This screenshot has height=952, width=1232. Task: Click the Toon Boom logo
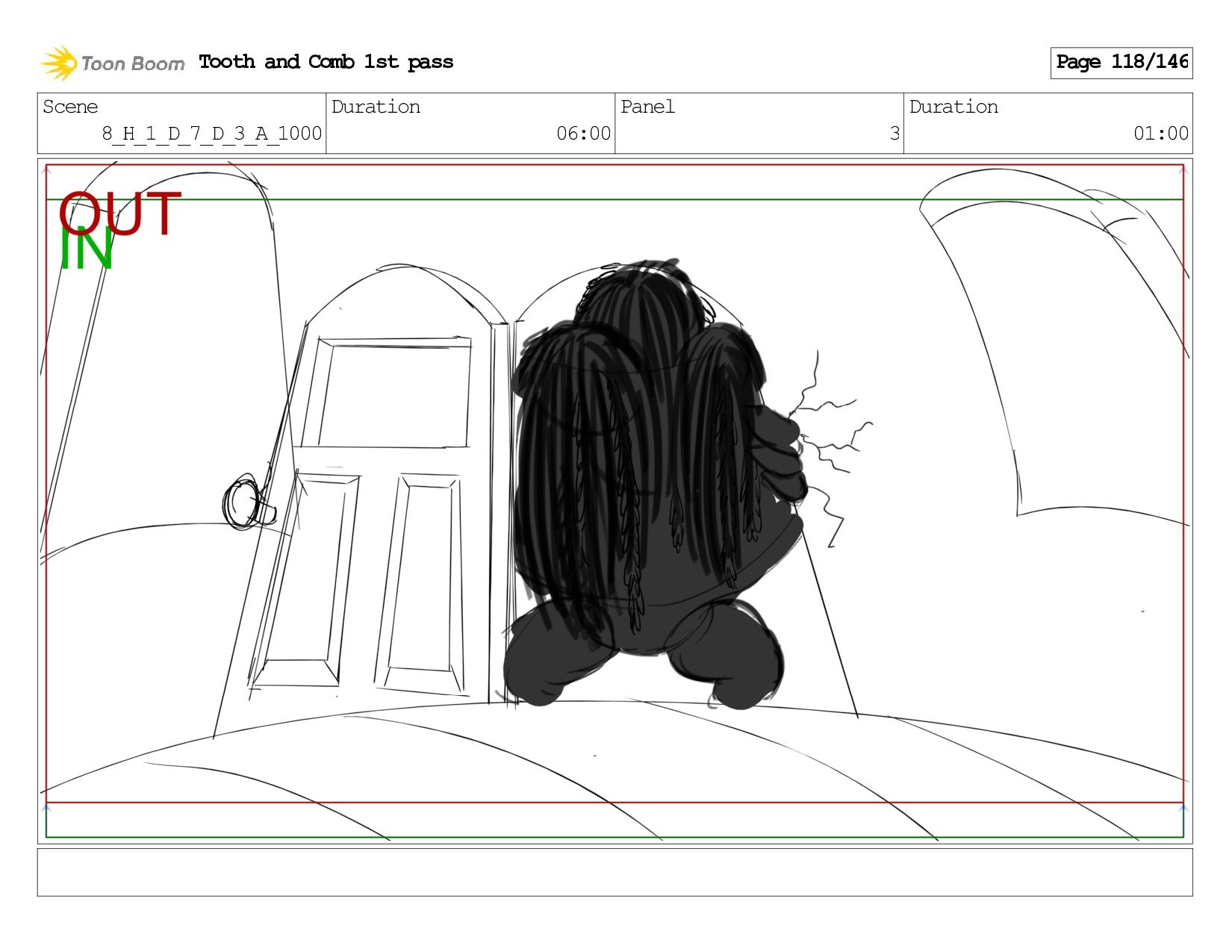coord(112,63)
